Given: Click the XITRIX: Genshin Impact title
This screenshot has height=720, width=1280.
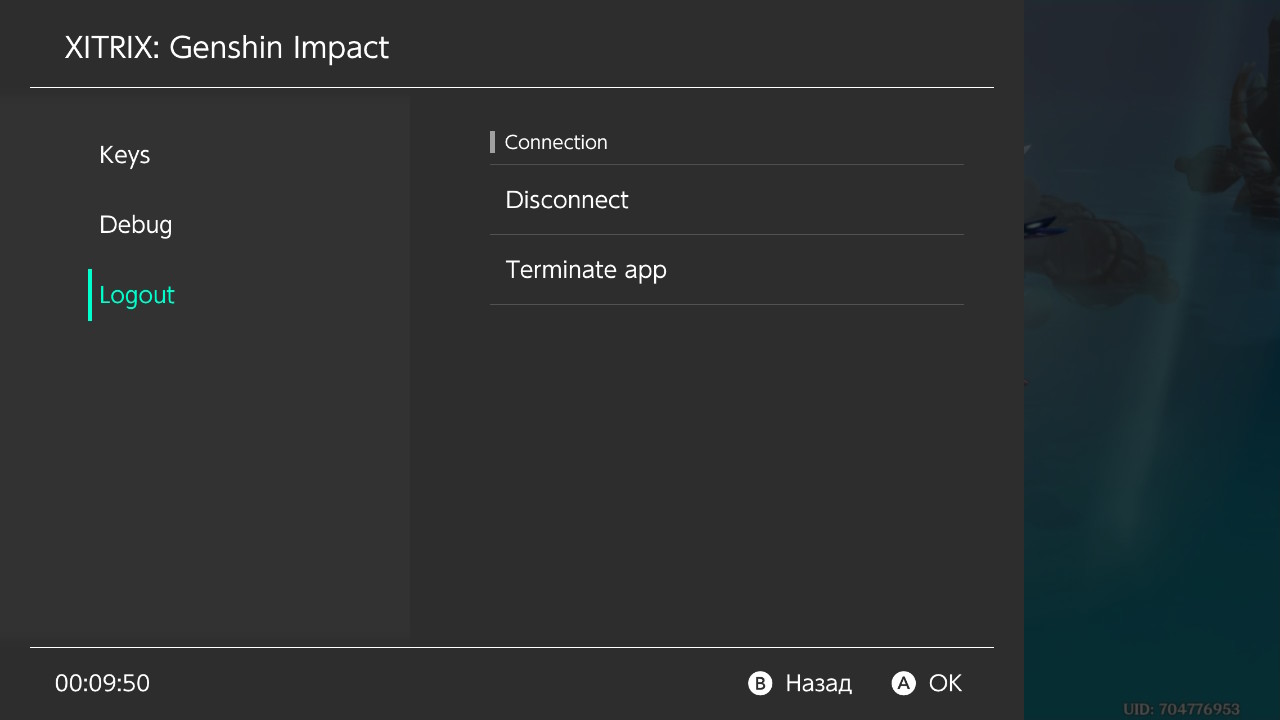Looking at the screenshot, I should [227, 46].
